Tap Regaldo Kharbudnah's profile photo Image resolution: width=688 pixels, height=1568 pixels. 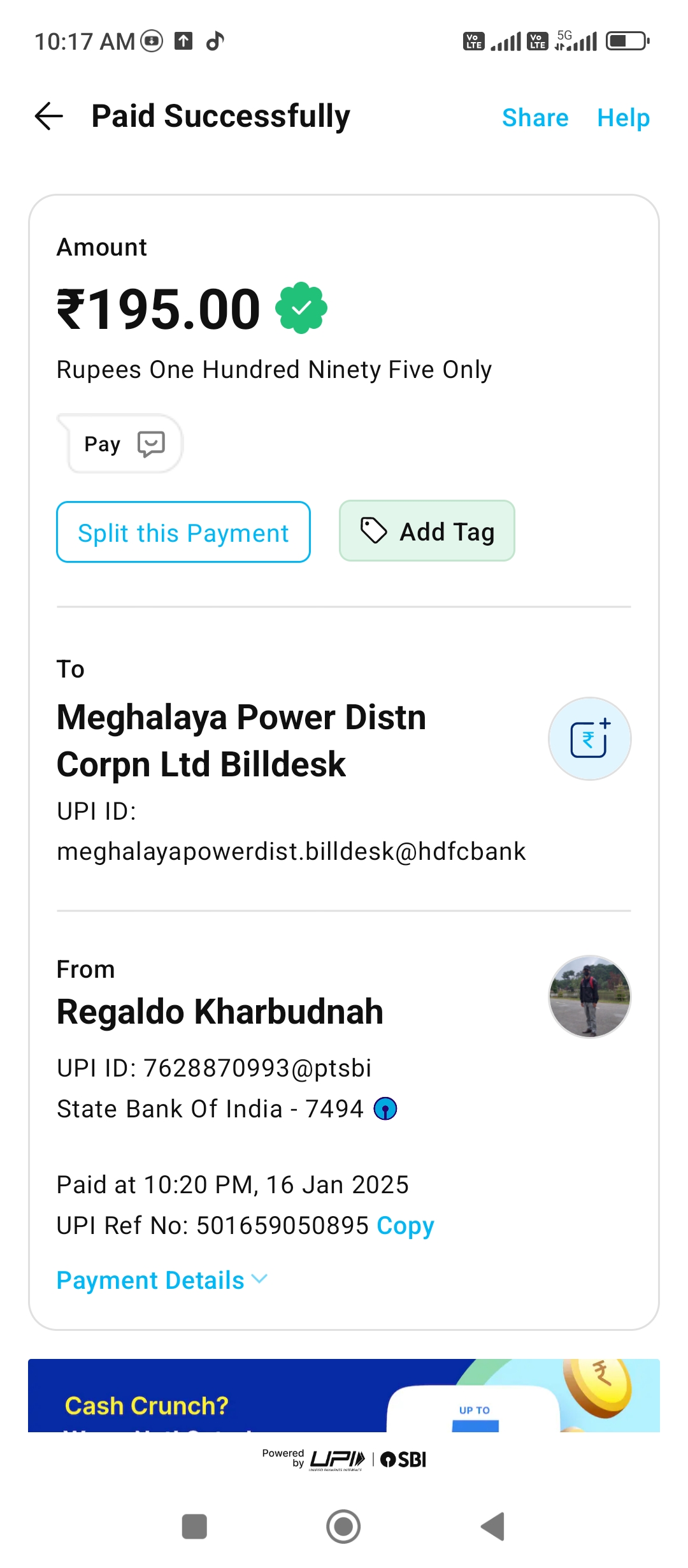589,997
